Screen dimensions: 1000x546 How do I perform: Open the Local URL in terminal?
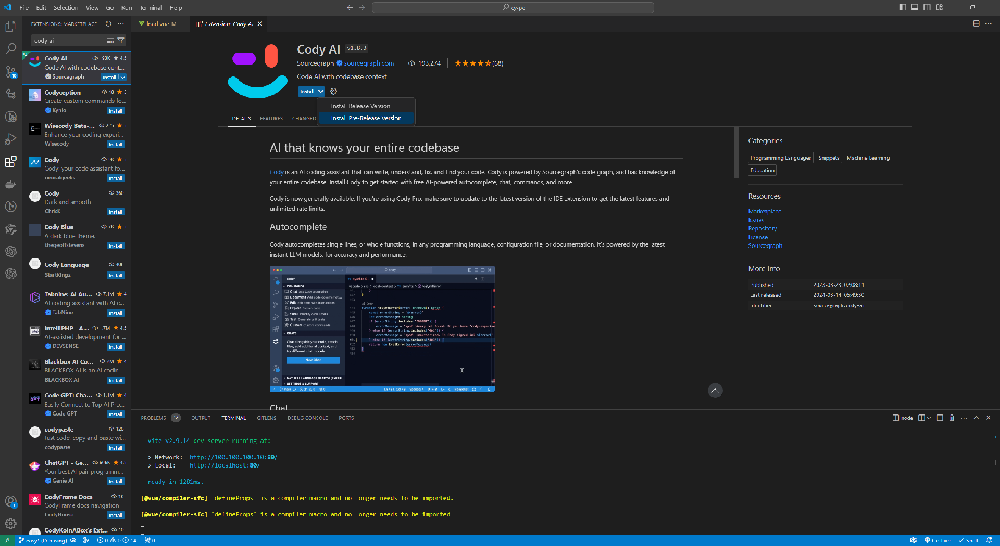(224, 466)
